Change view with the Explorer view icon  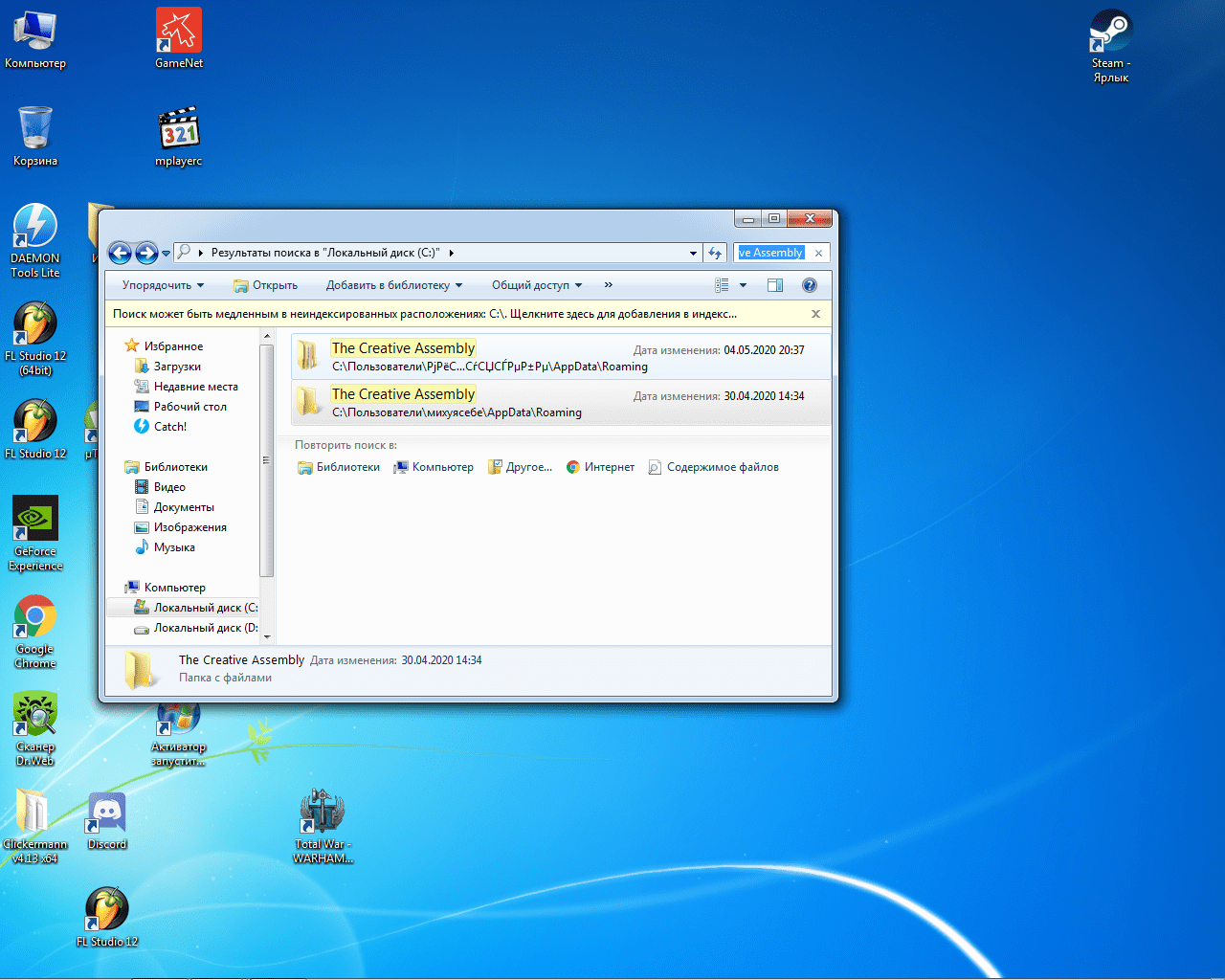pyautogui.click(x=723, y=285)
